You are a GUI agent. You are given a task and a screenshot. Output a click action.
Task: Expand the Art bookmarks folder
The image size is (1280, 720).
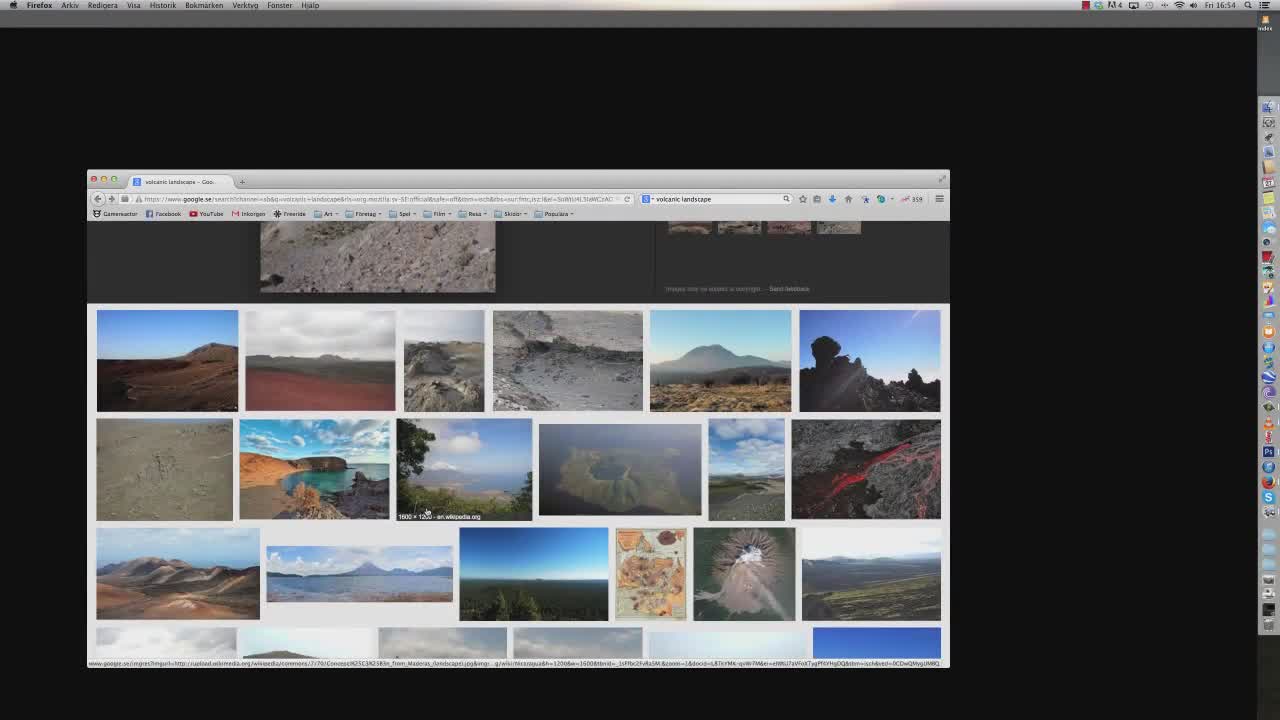point(327,214)
